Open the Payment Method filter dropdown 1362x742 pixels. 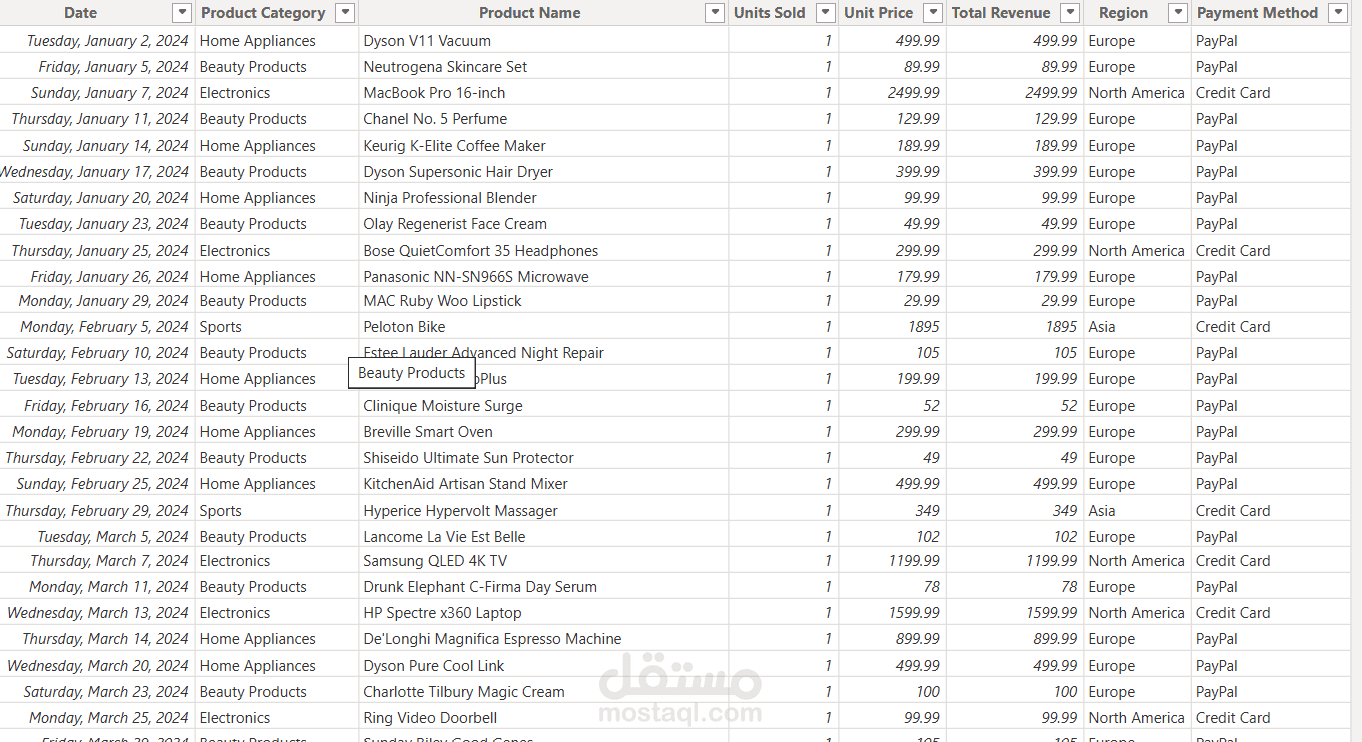[1337, 13]
